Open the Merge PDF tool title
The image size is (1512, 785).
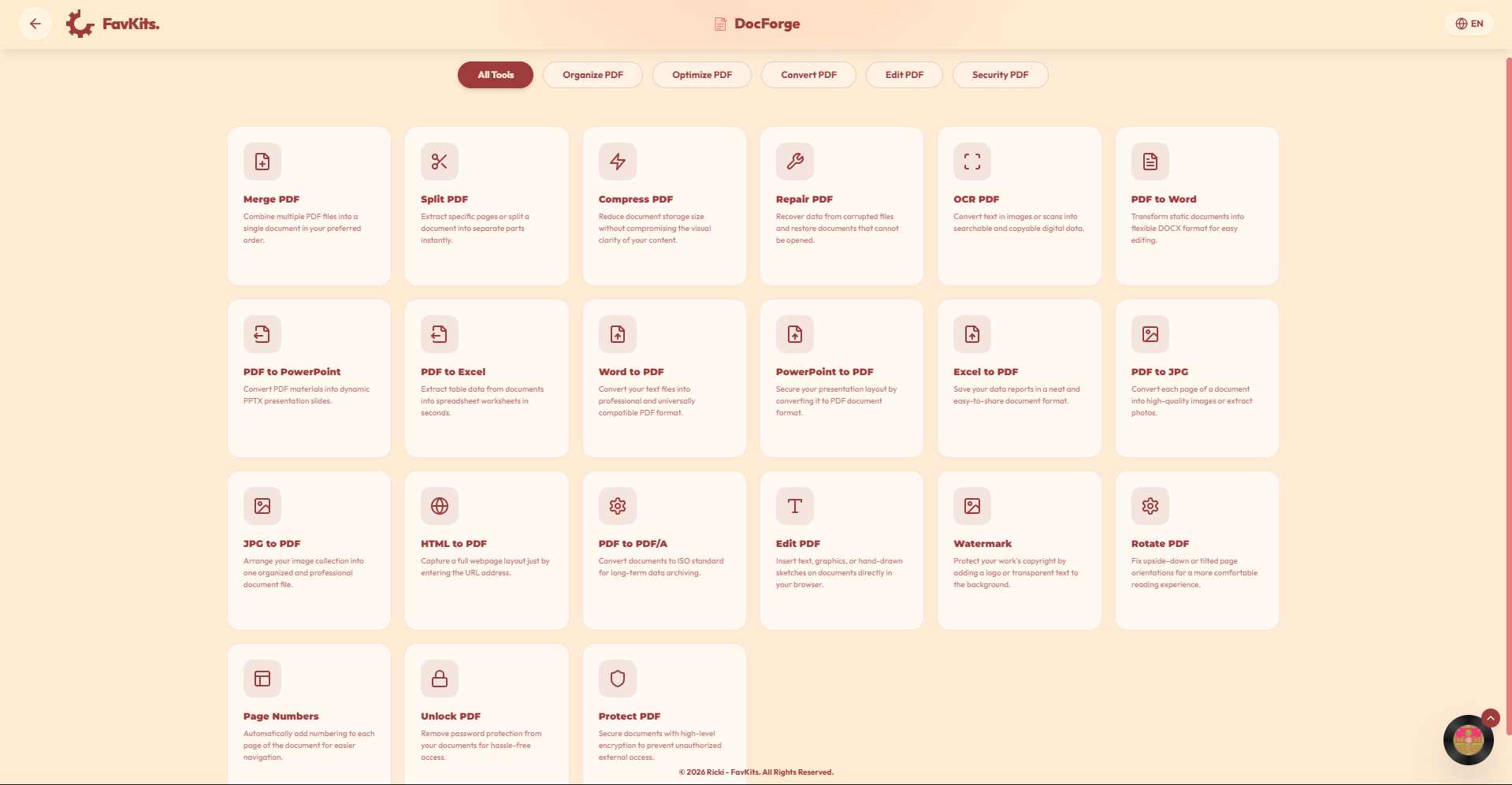click(271, 199)
